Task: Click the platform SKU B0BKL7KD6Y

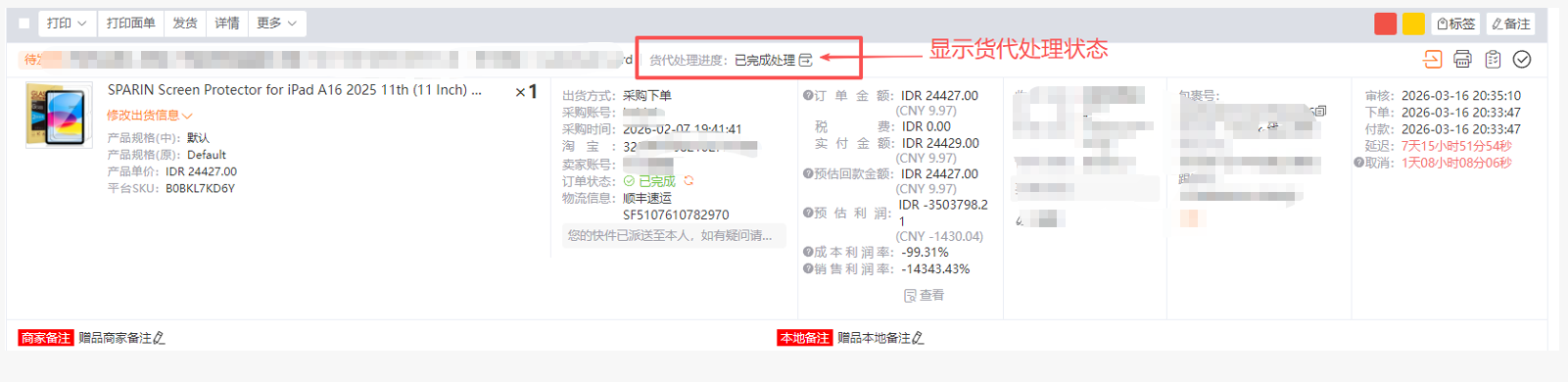Action: [x=200, y=188]
